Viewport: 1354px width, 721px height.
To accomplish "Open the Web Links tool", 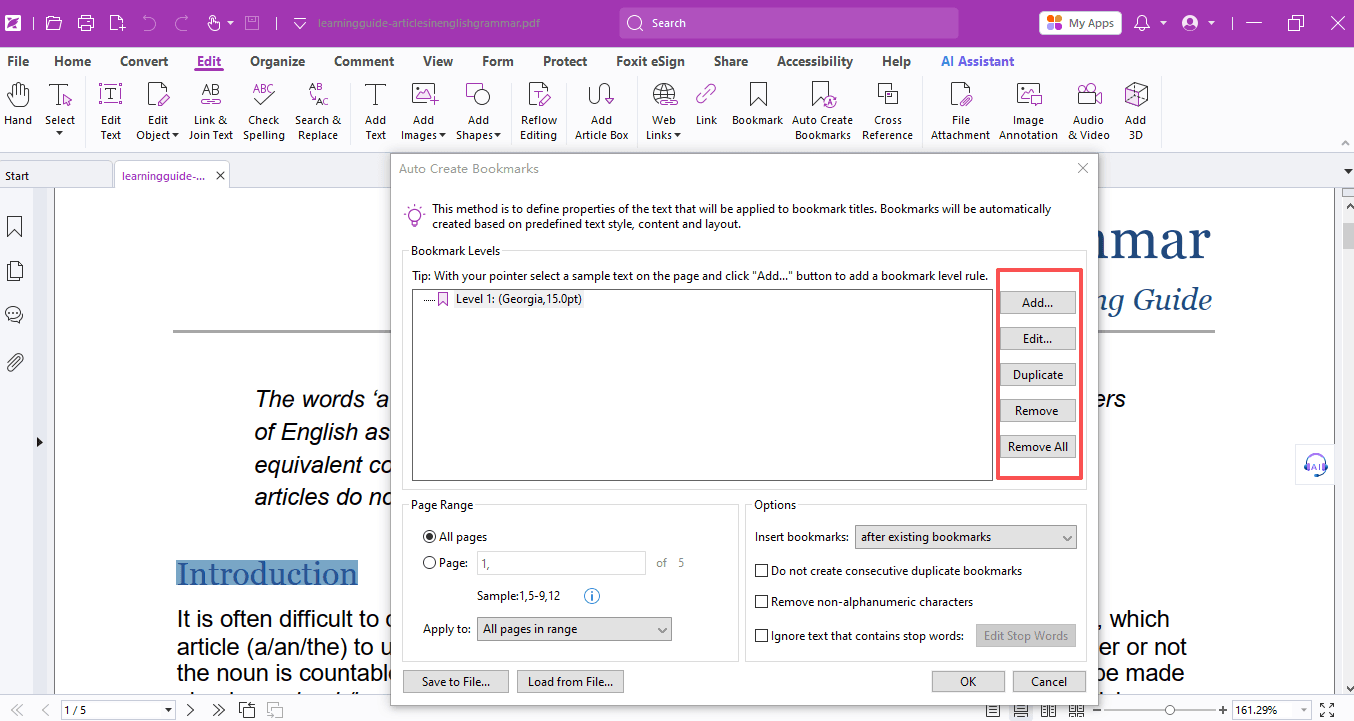I will pyautogui.click(x=664, y=111).
